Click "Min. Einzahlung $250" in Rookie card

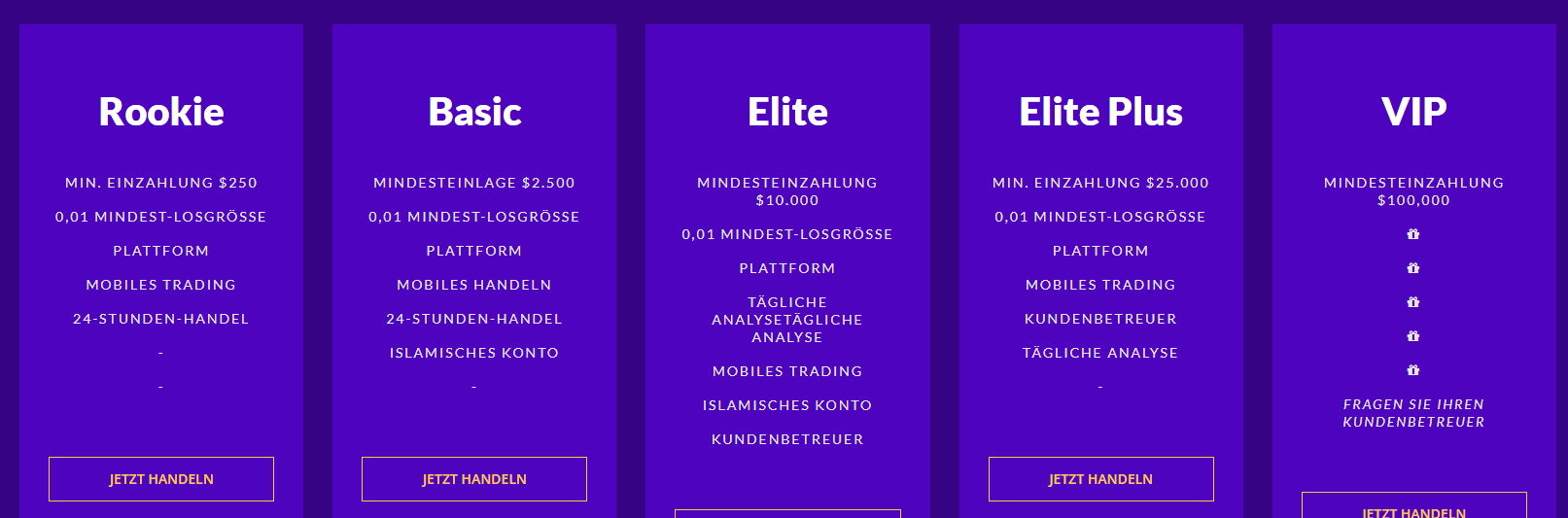click(161, 183)
